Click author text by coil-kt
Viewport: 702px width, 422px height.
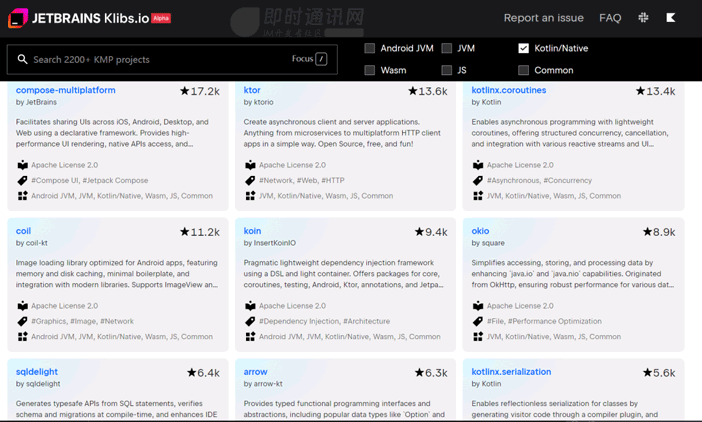[32, 243]
